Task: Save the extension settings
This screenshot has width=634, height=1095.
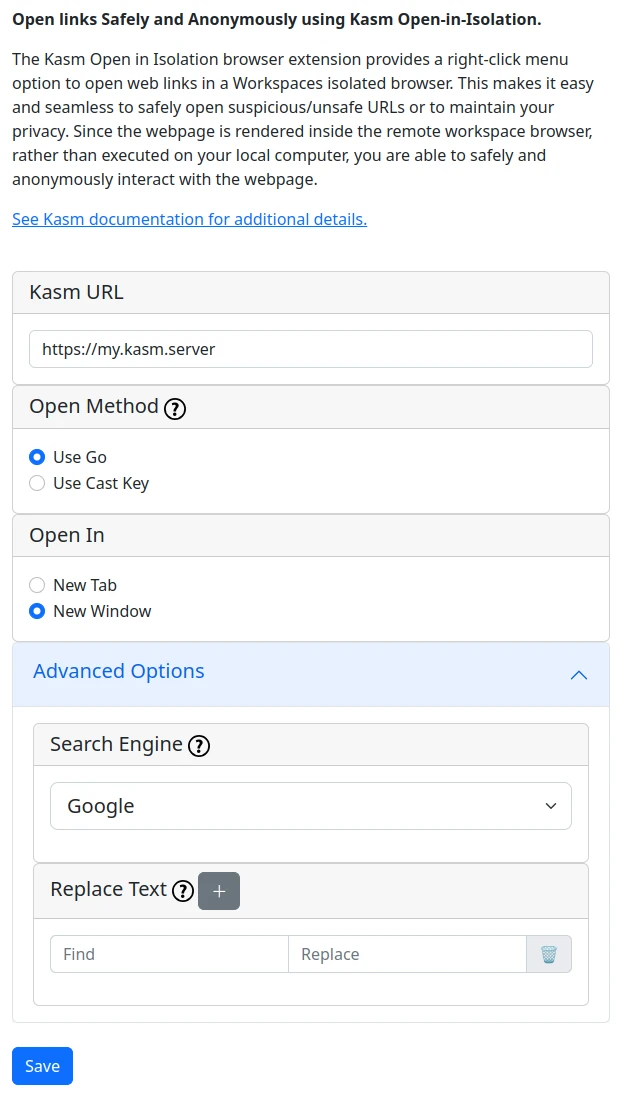Action: coord(42,1066)
